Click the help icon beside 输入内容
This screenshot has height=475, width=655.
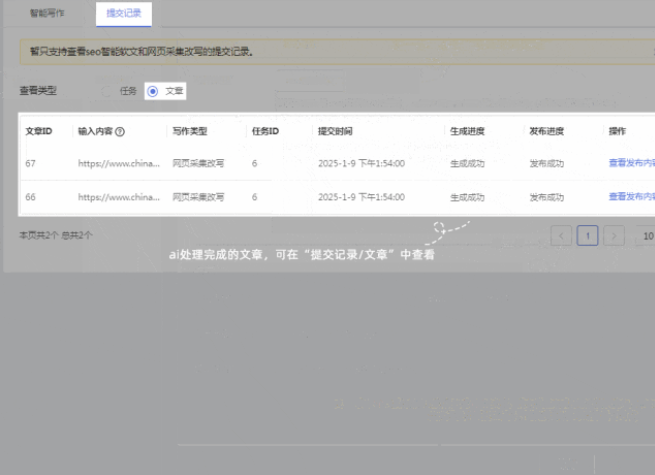click(120, 131)
